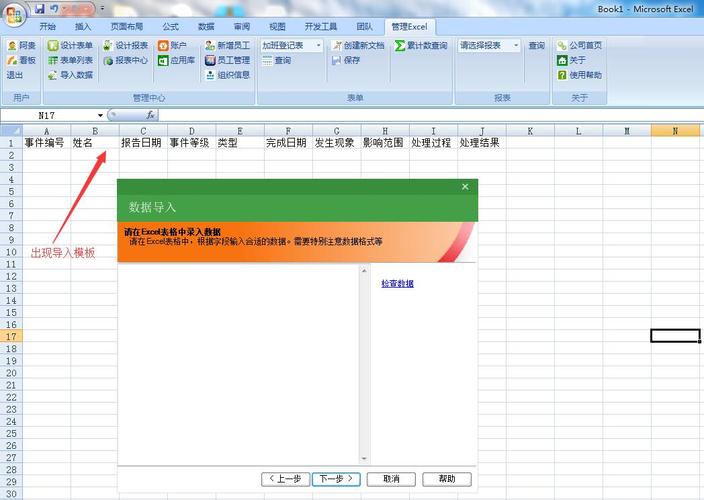Switch to the 页面布局 ribbon tab
This screenshot has width=704, height=500.
point(127,27)
